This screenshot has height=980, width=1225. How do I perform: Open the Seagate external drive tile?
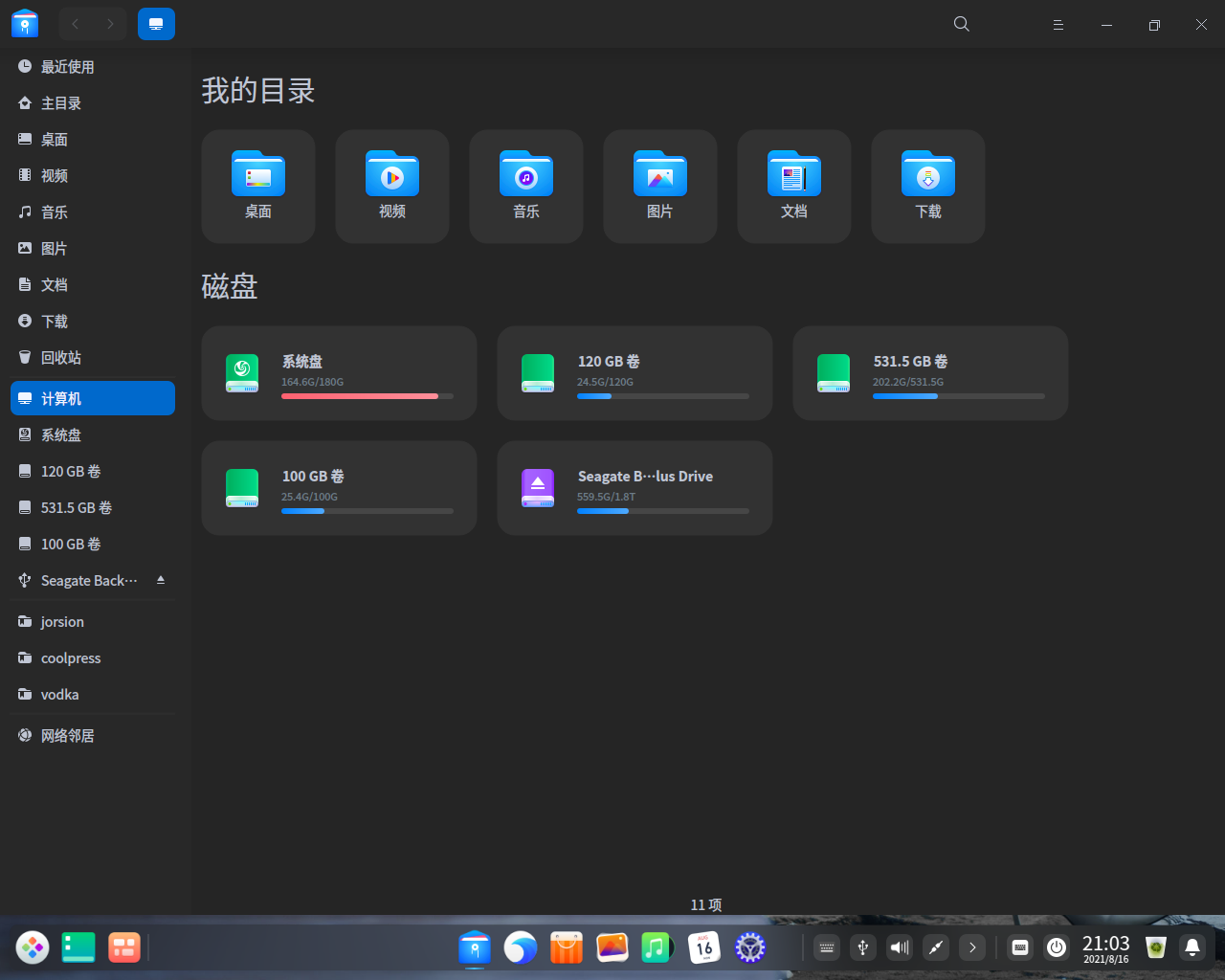[x=635, y=488]
